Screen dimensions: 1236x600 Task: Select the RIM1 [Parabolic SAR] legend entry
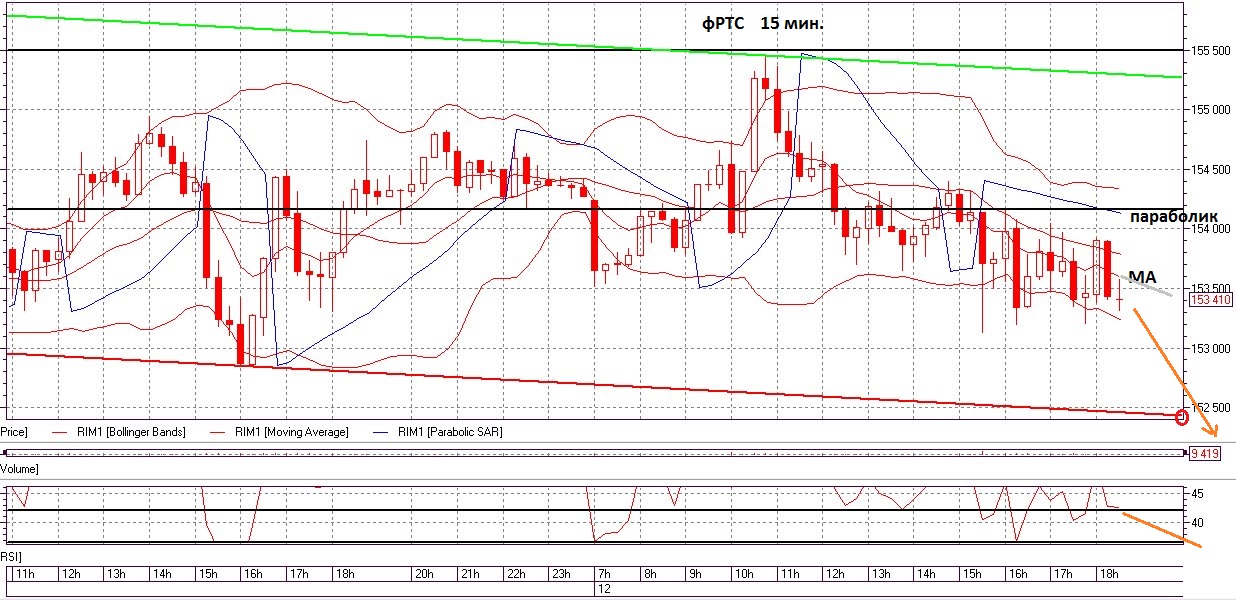[439, 432]
